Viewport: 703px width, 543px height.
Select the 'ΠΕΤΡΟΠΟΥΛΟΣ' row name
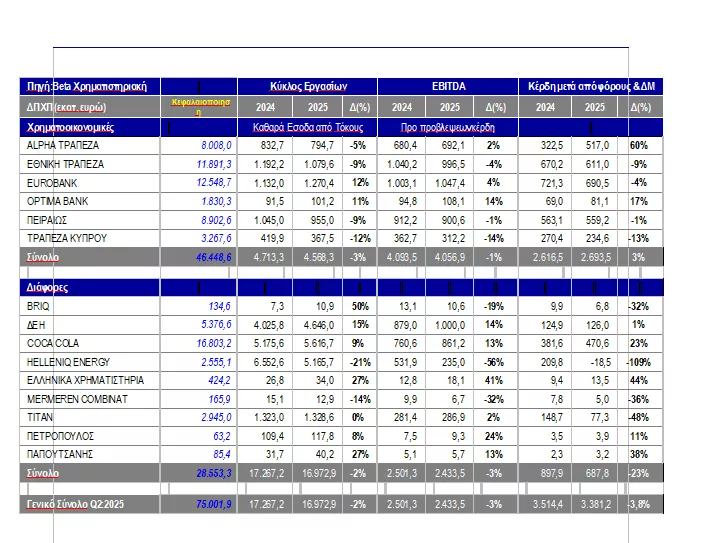click(x=60, y=436)
